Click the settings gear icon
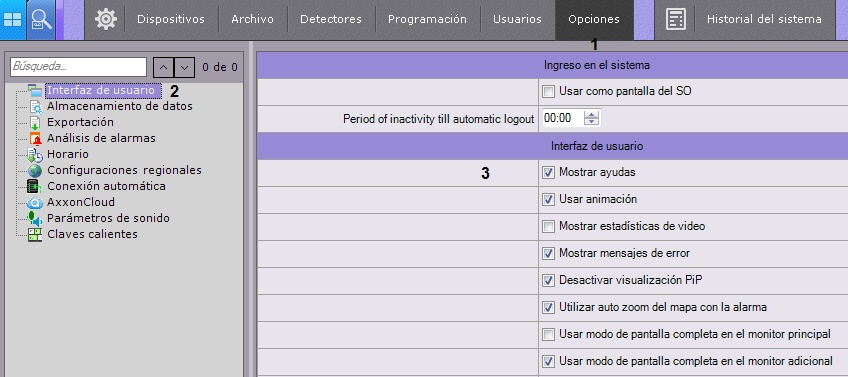Image resolution: width=848 pixels, height=377 pixels. click(105, 19)
